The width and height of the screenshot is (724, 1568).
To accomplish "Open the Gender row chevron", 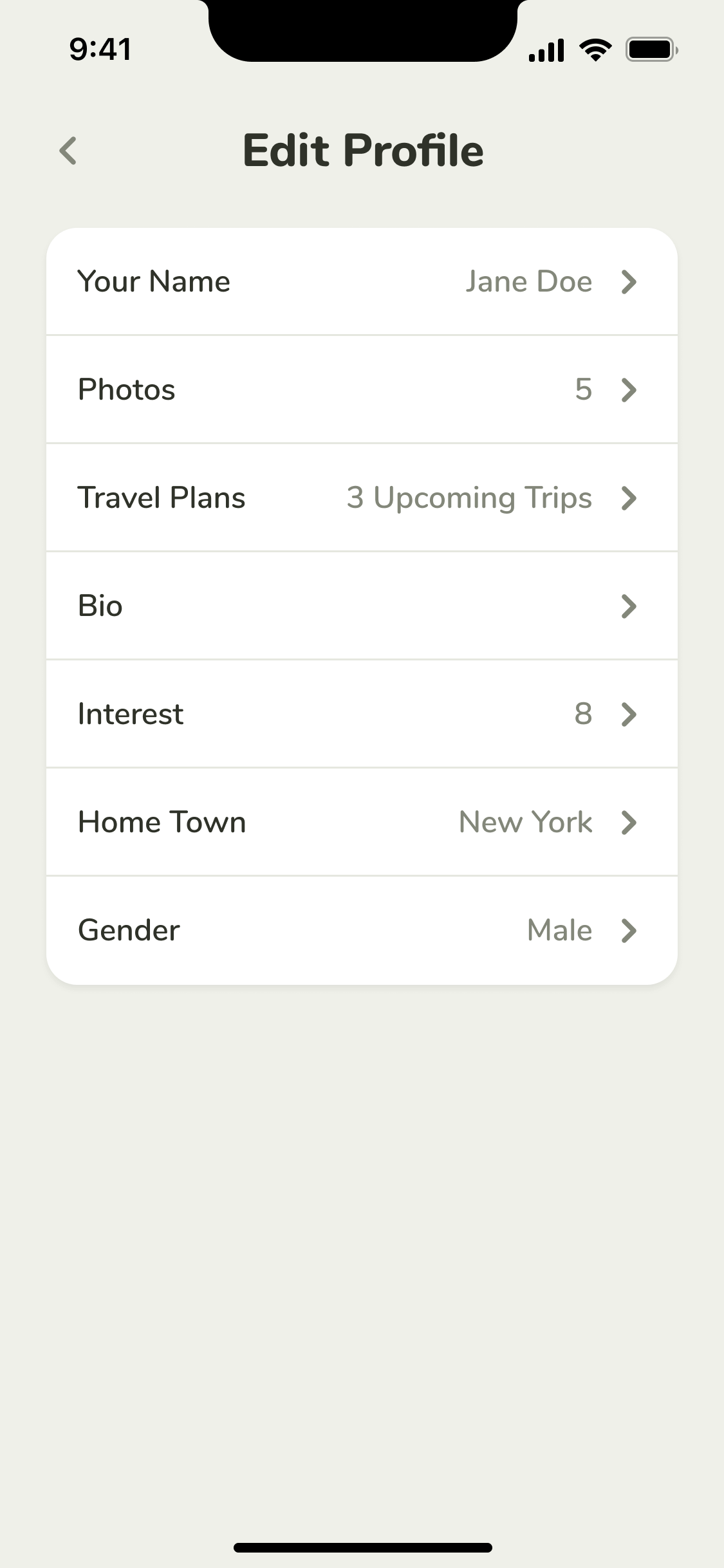I will [629, 931].
